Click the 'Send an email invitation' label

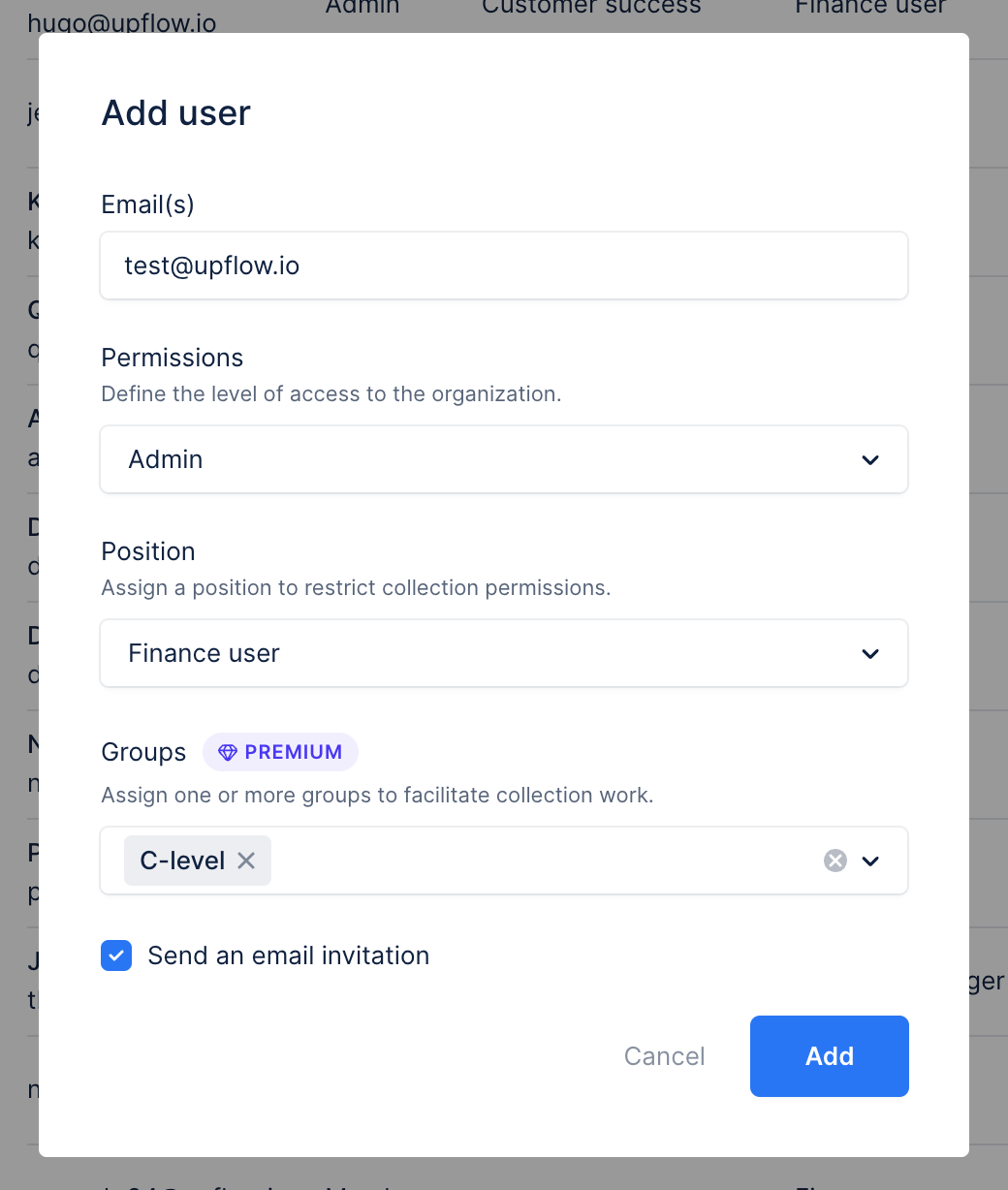click(288, 955)
